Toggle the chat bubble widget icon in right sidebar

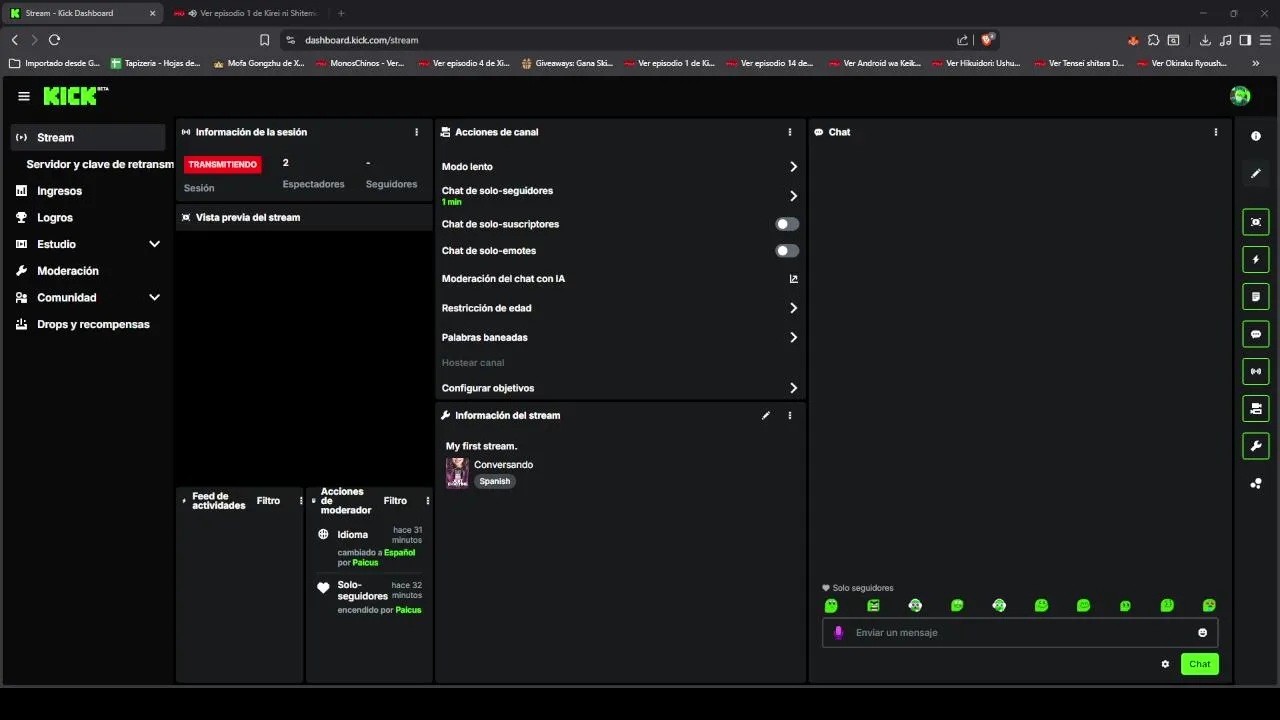pyautogui.click(x=1256, y=334)
